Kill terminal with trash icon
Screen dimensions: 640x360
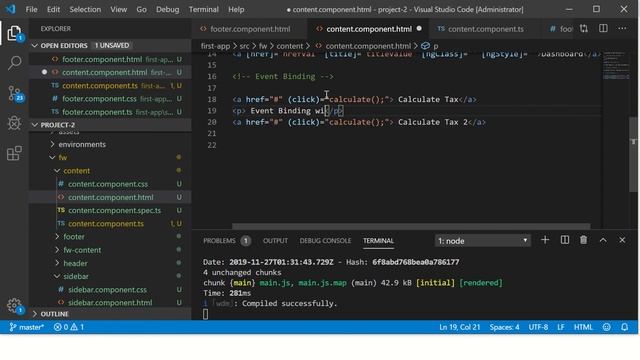(584, 240)
